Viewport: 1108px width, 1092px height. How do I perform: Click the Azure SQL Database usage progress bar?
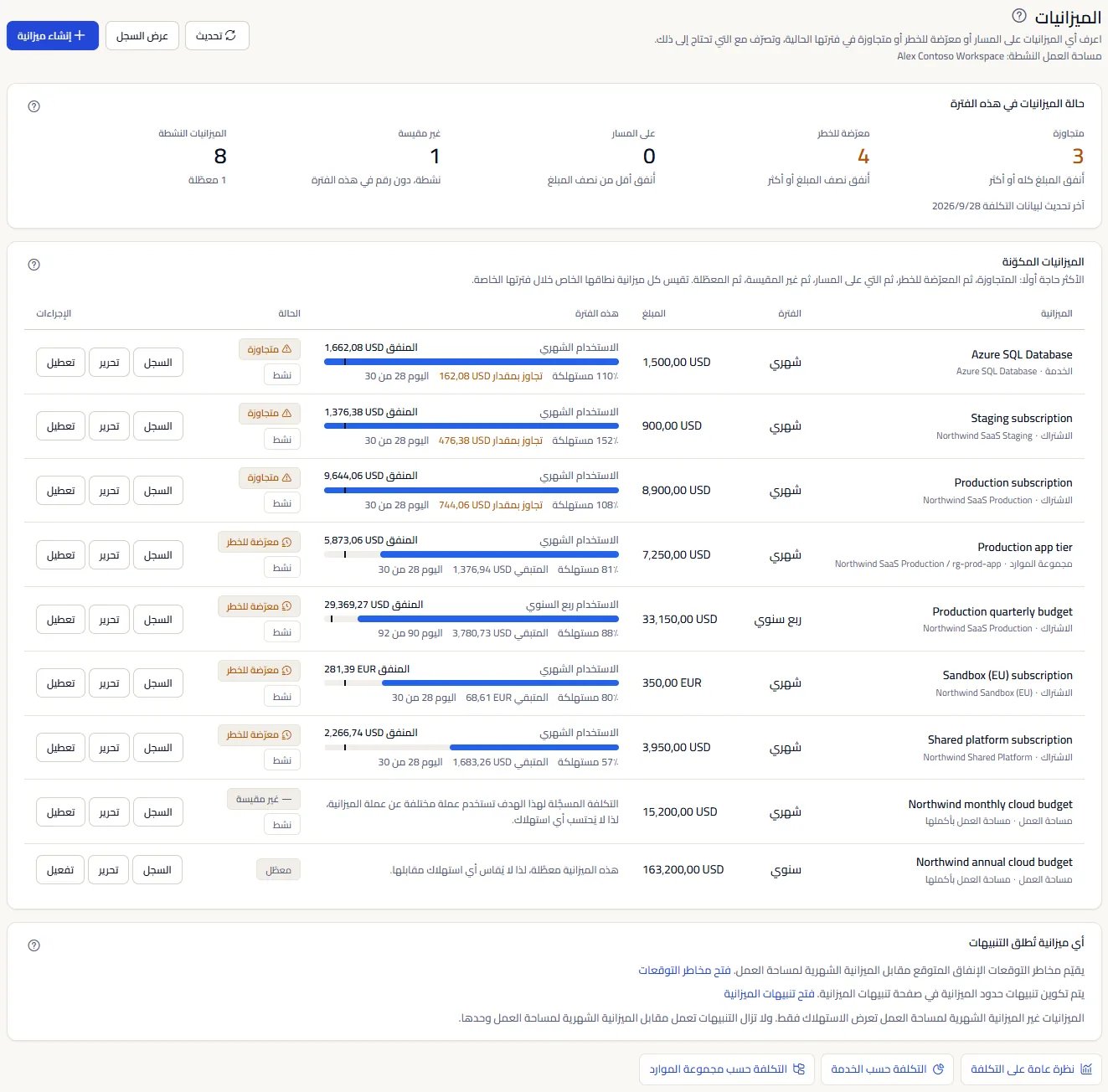[472, 362]
